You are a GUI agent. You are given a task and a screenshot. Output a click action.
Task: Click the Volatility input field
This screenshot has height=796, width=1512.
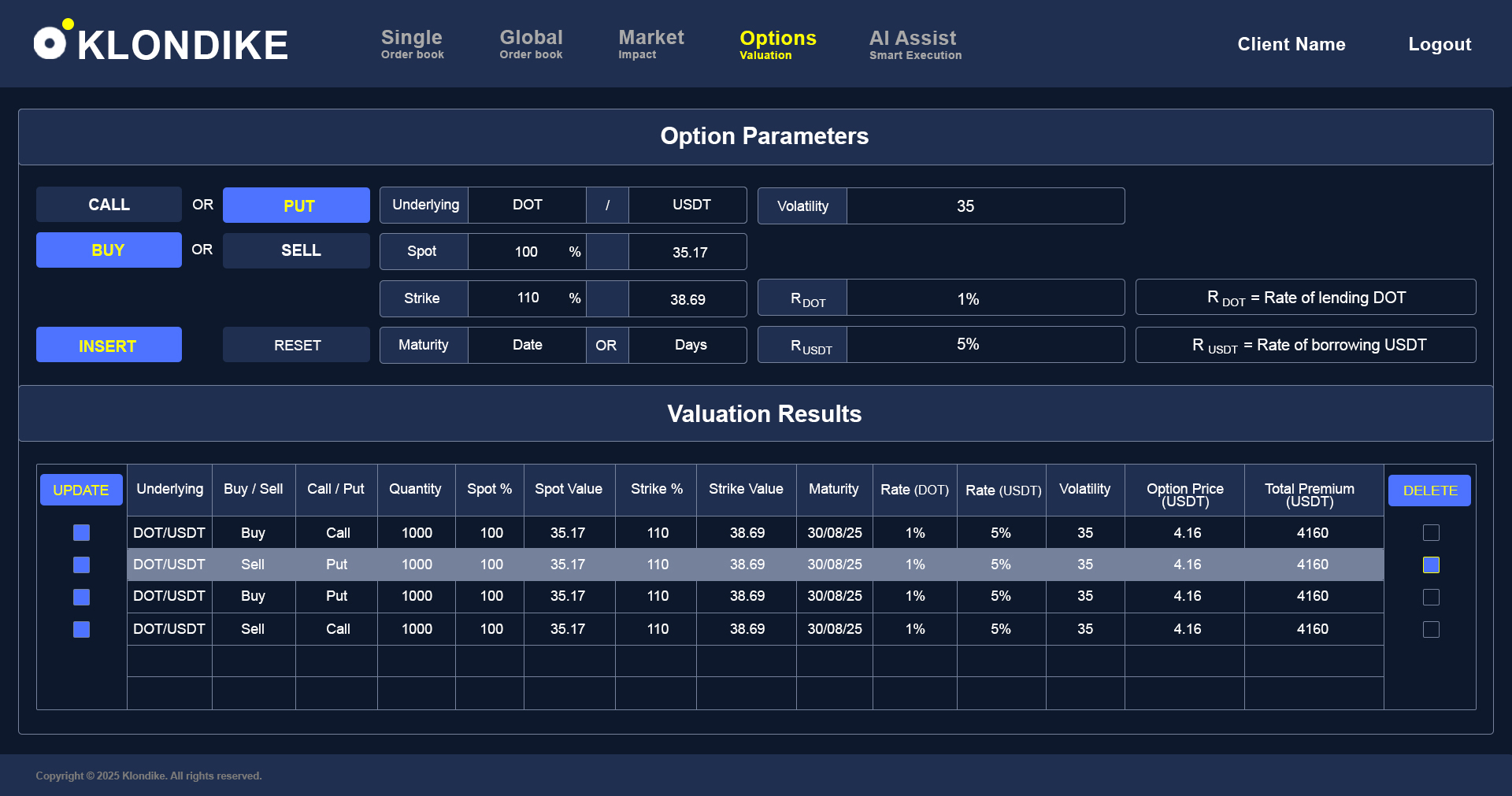coord(984,206)
